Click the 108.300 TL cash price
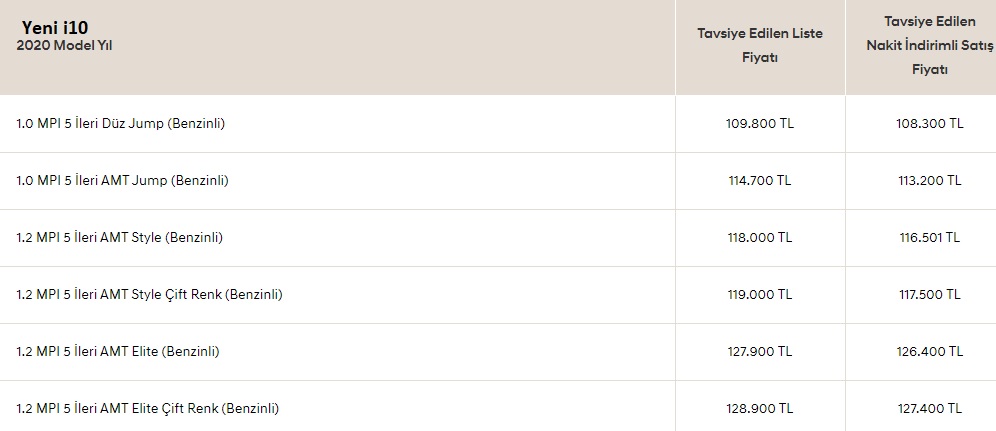Image resolution: width=996 pixels, height=431 pixels. [929, 124]
